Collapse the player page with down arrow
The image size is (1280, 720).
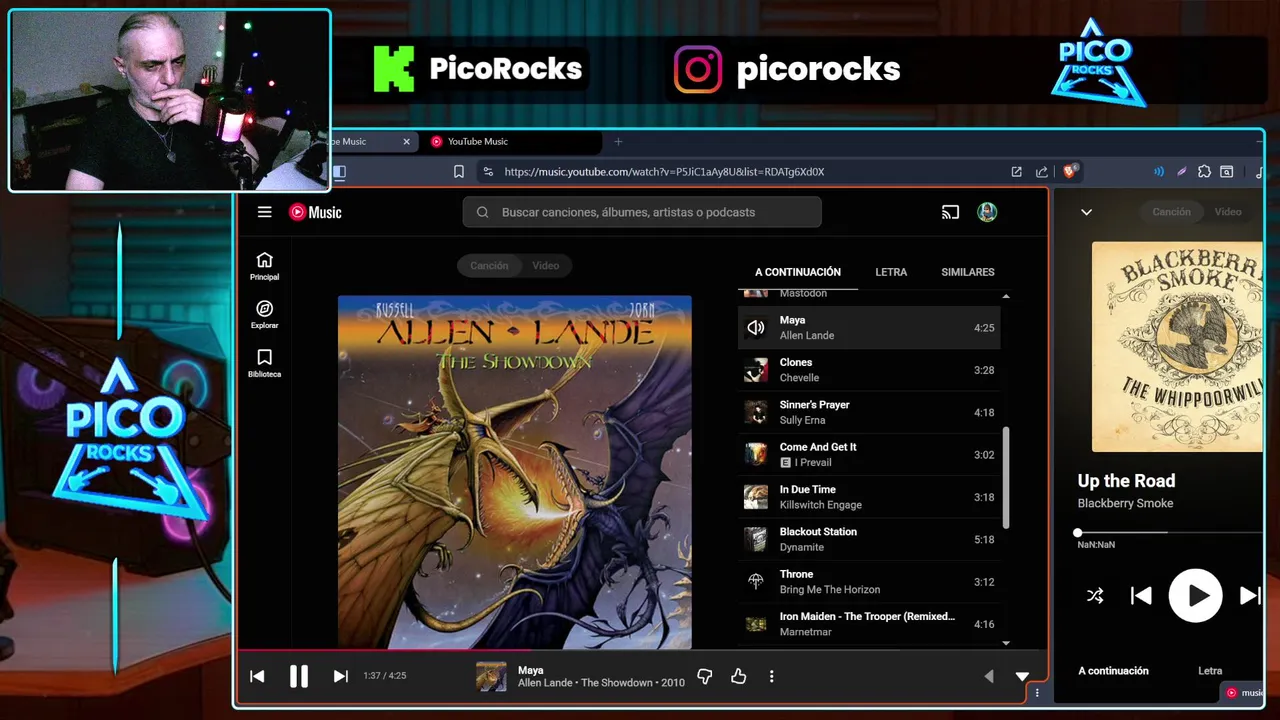(x=1022, y=677)
